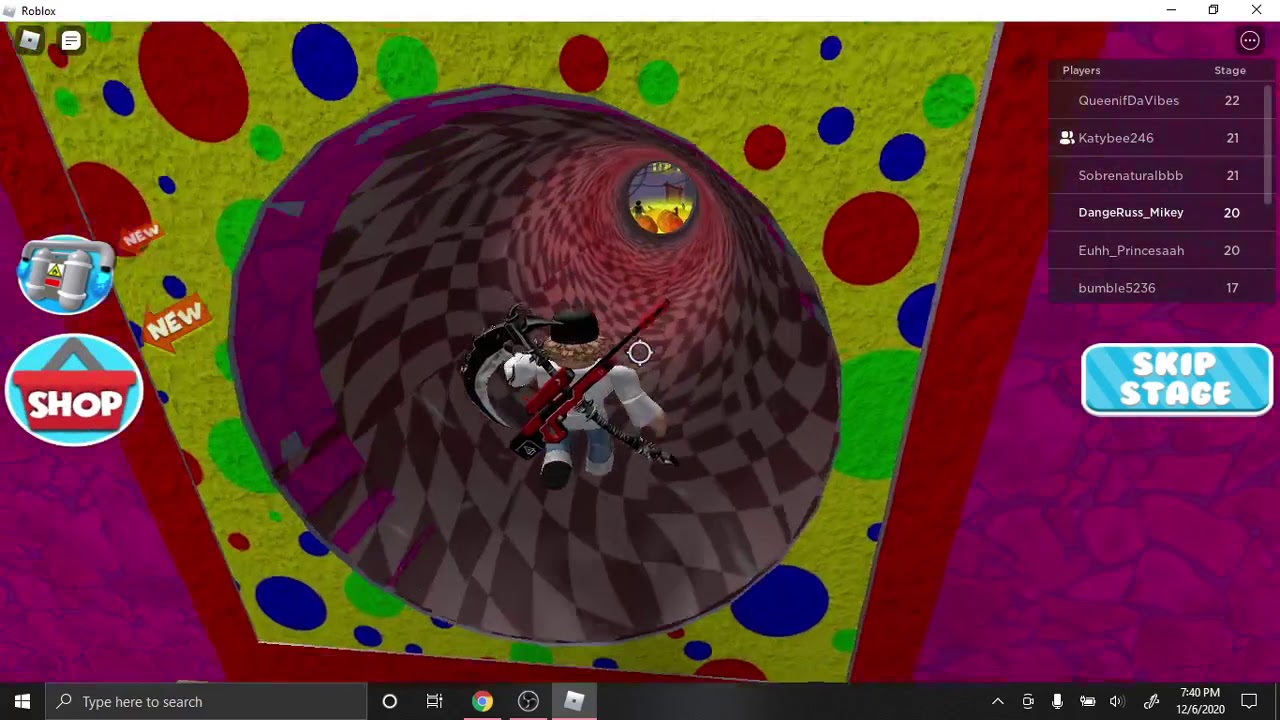1280x720 pixels.
Task: Click the Players column header
Action: 1081,70
